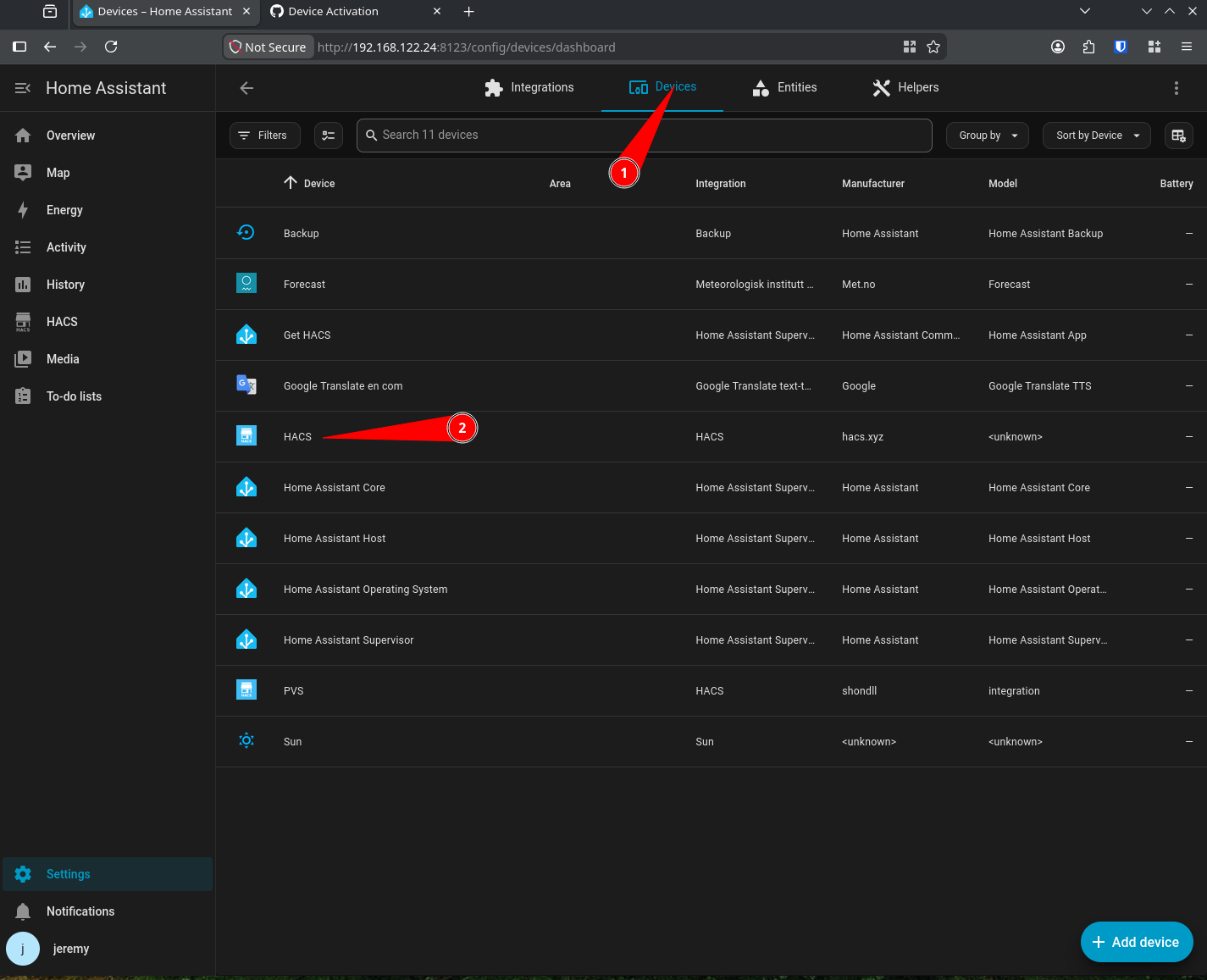Click the Home Assistant Host device icon
Viewport: 1207px width, 980px height.
pyautogui.click(x=246, y=538)
